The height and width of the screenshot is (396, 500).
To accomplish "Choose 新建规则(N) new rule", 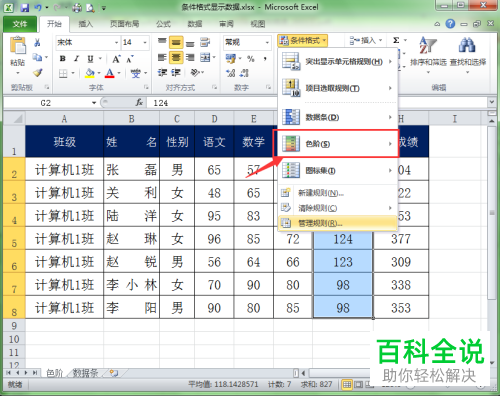I will point(338,193).
